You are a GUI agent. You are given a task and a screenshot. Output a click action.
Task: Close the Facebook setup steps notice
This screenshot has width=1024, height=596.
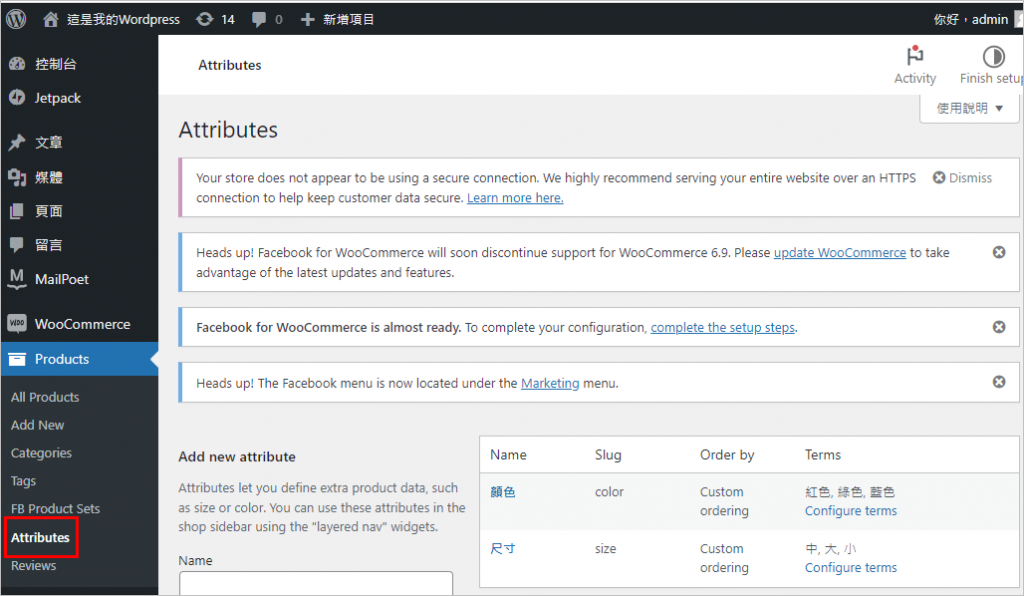click(x=998, y=327)
